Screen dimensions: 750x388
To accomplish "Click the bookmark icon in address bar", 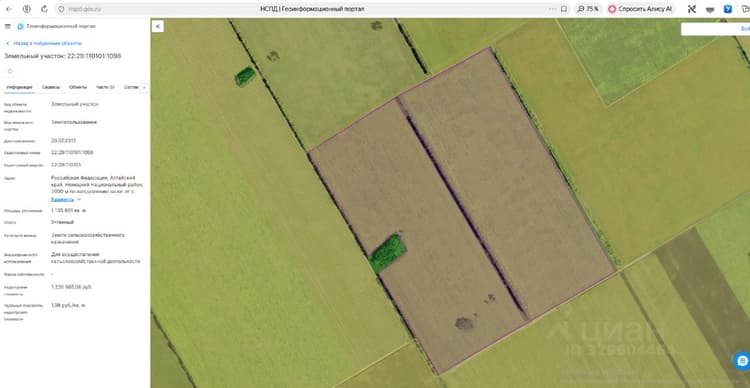I will pyautogui.click(x=564, y=9).
